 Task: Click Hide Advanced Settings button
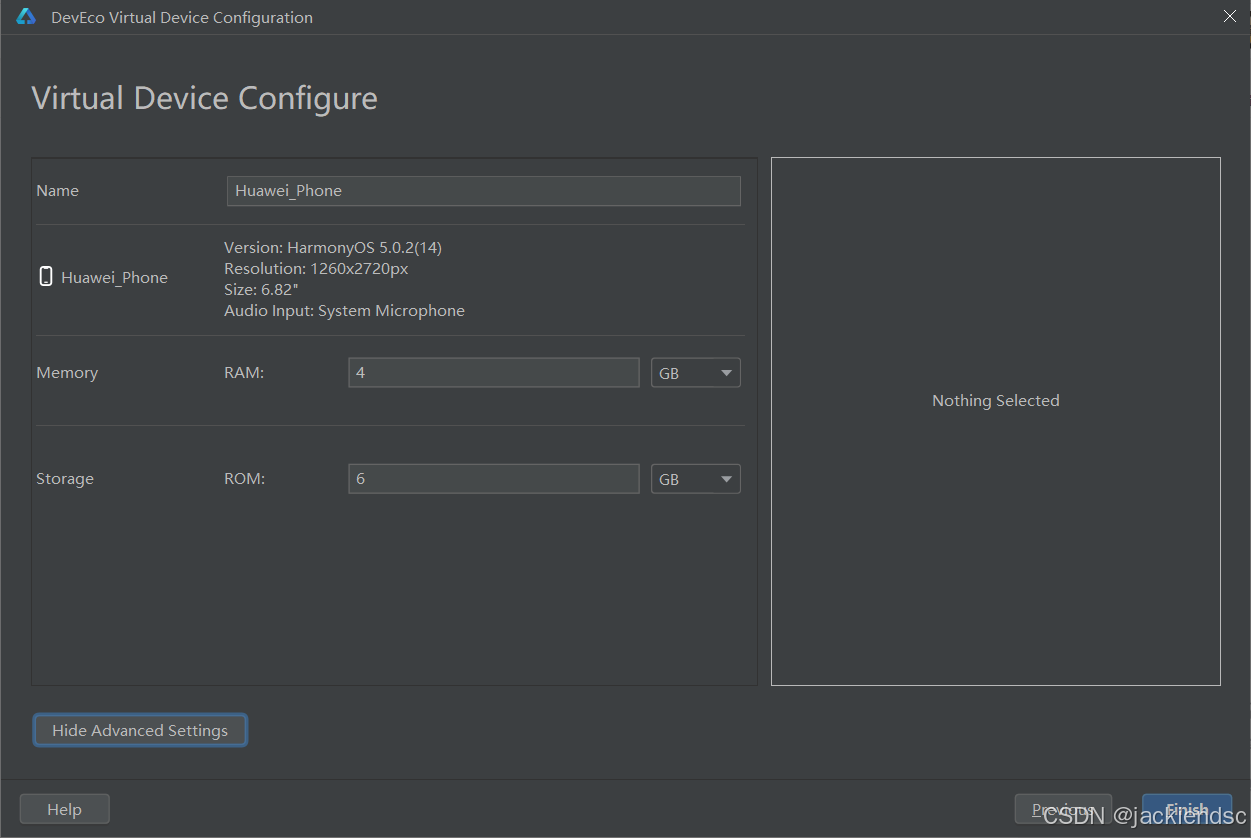point(140,731)
